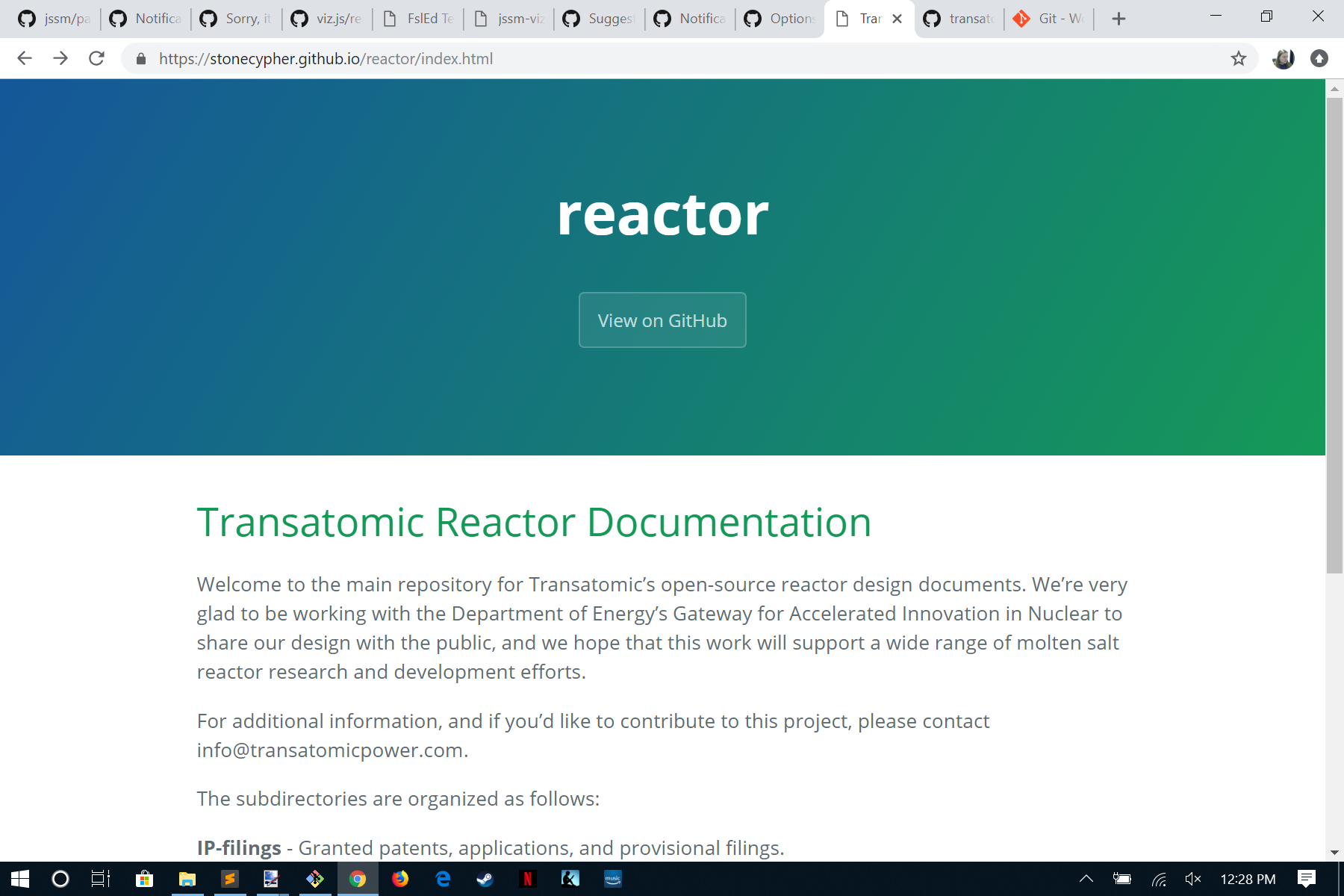Viewport: 1344px width, 896px height.
Task: Switch to the Sugges GitHub tab
Action: [x=600, y=19]
